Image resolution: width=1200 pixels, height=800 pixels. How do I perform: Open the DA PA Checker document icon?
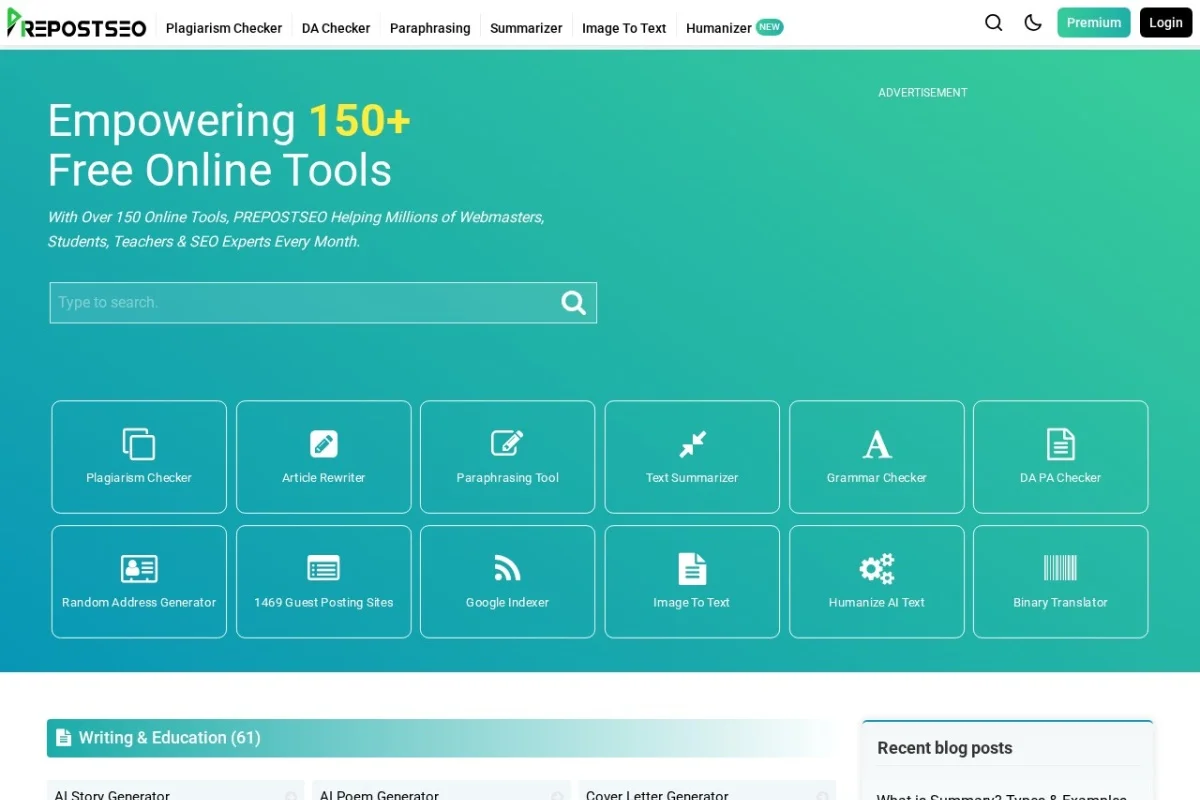click(1060, 444)
